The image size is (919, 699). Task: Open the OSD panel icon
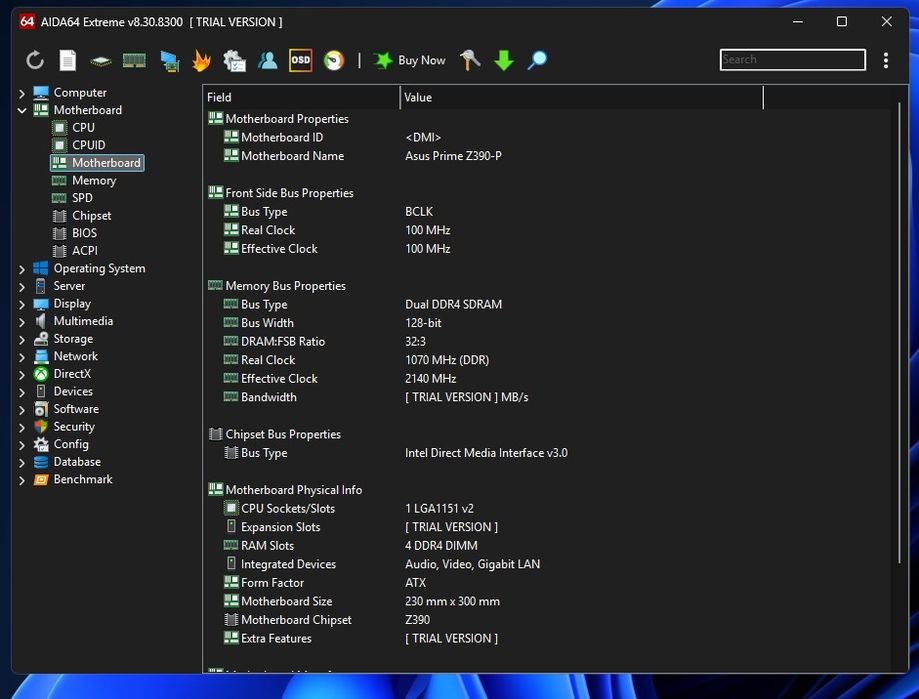pyautogui.click(x=301, y=60)
